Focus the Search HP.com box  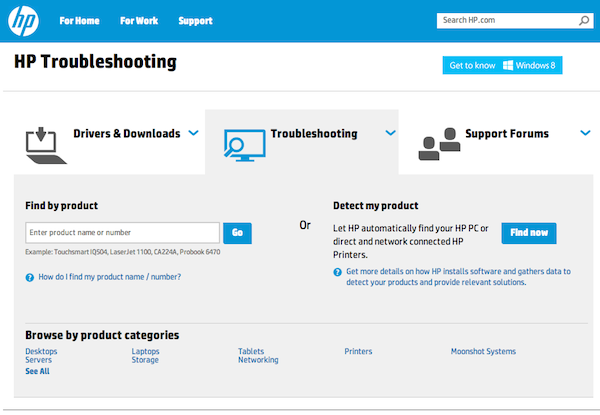(515, 21)
